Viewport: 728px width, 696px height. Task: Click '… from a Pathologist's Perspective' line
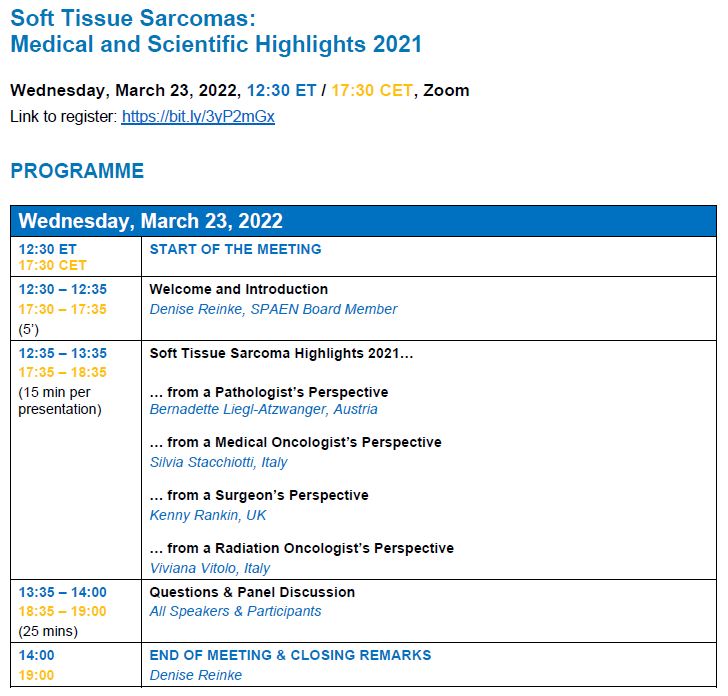(x=268, y=392)
